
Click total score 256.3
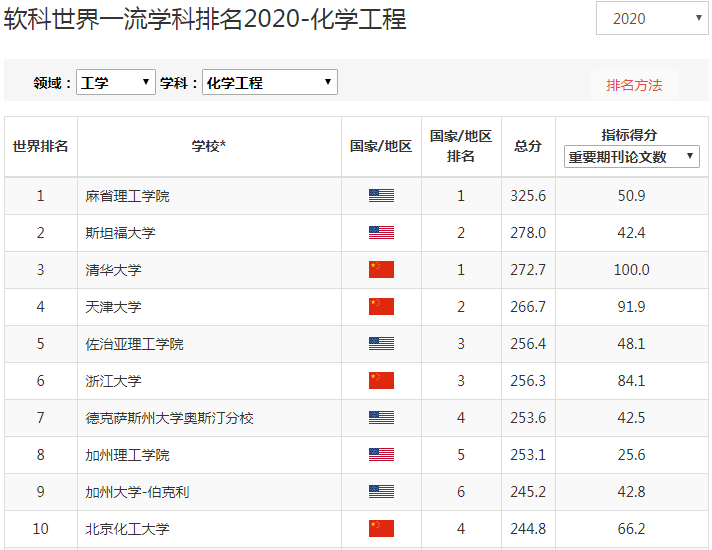(x=528, y=381)
